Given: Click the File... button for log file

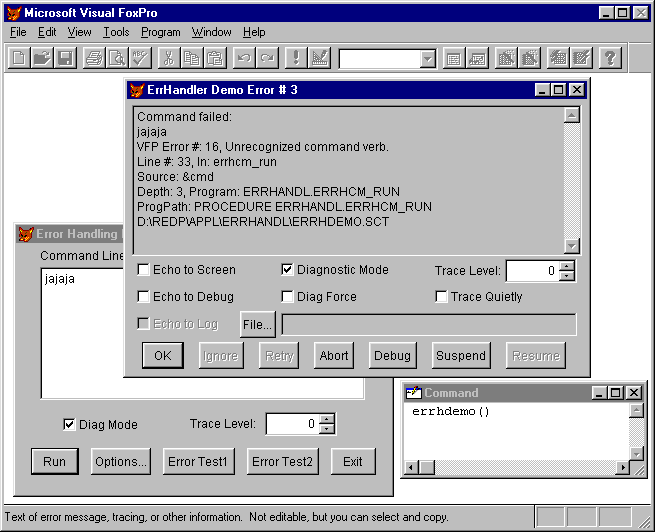Looking at the screenshot, I should [258, 324].
